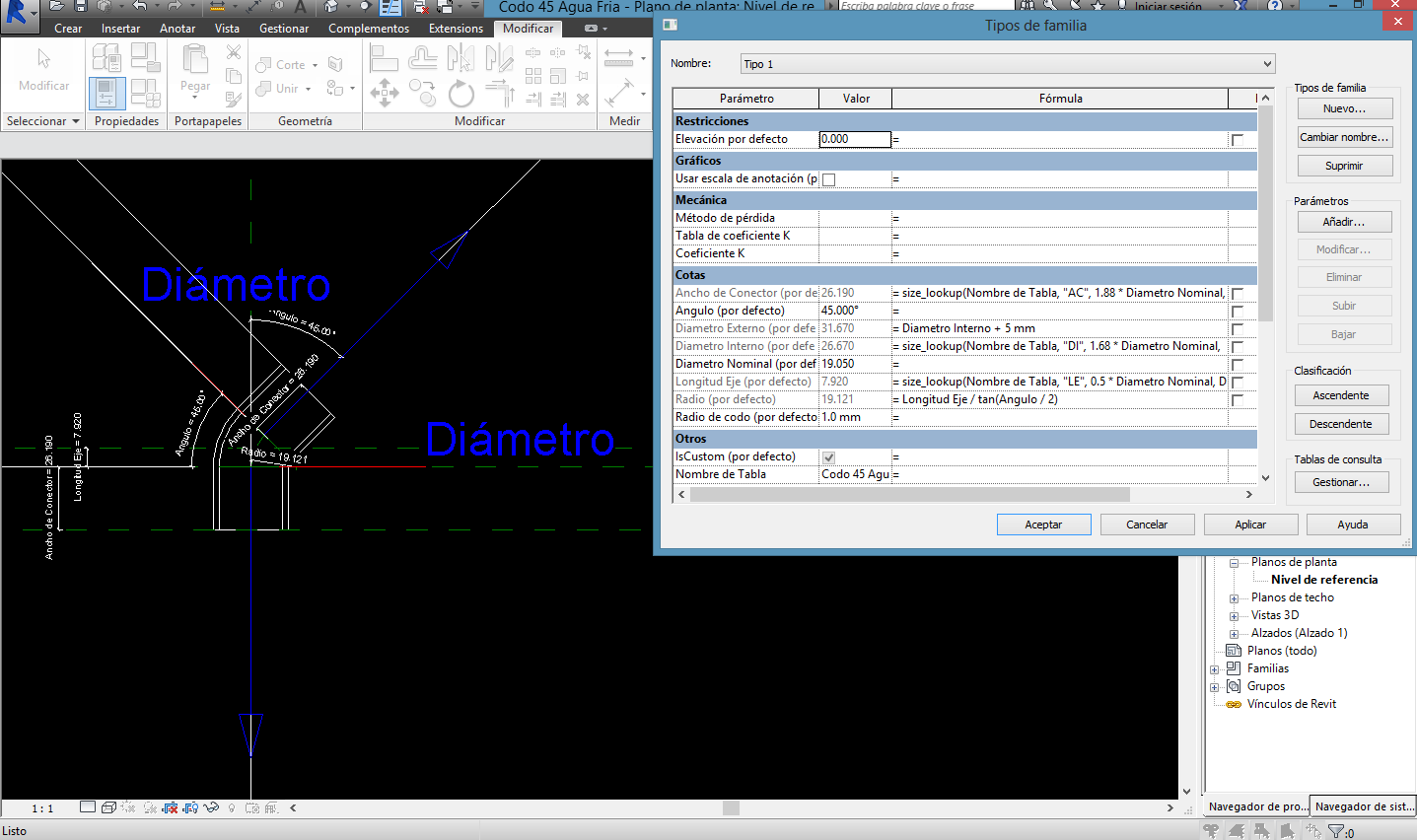1417x840 pixels.
Task: Click the Vínculos de Revit link icon
Action: point(1234,704)
